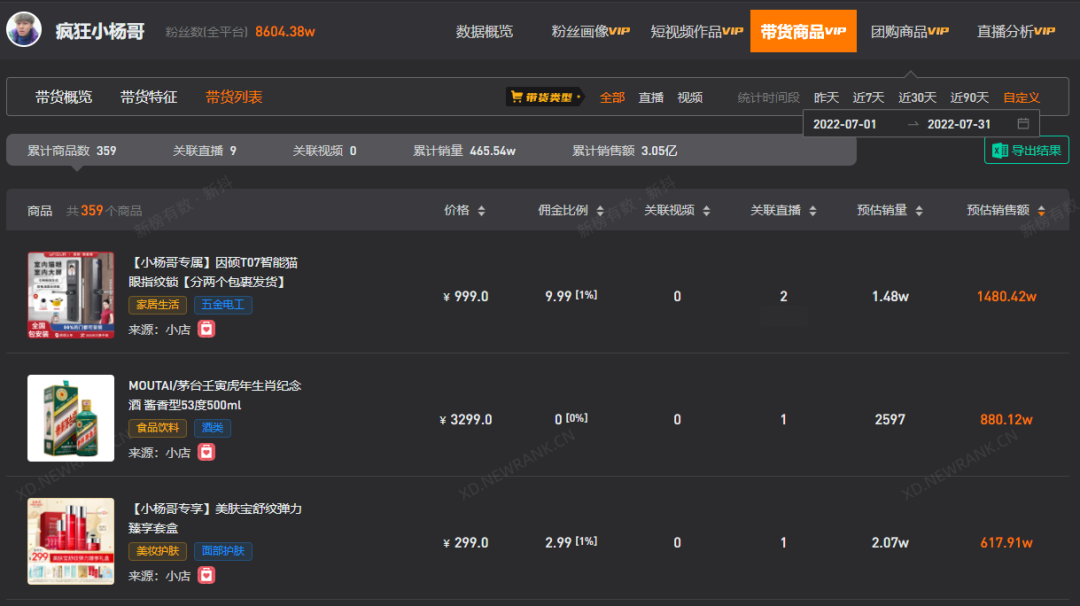Click the ¥ 999.0 price cell

(x=466, y=296)
